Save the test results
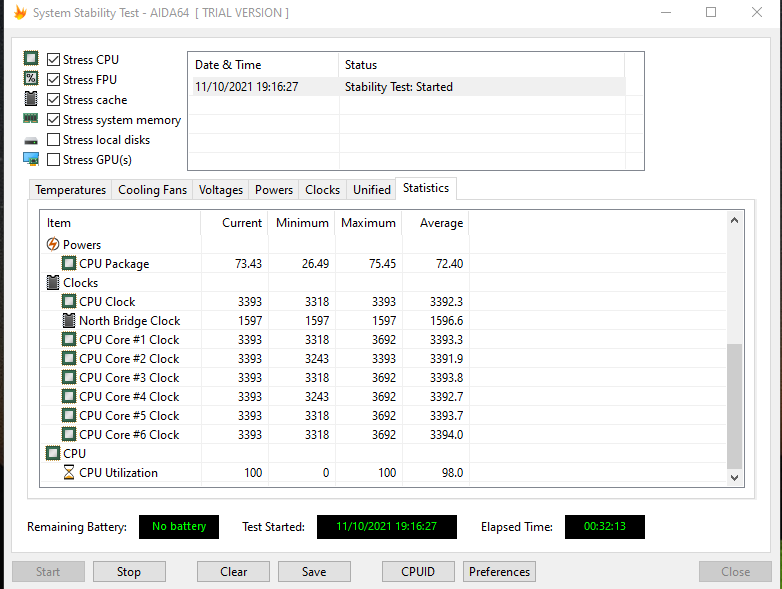 314,572
